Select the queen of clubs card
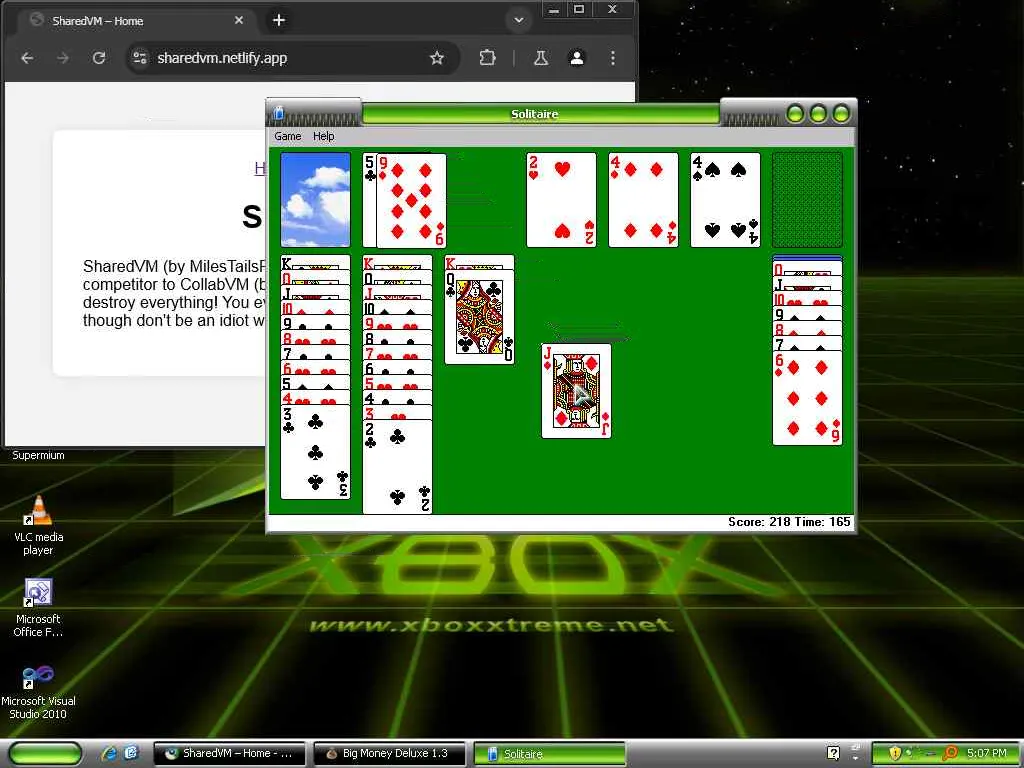The width and height of the screenshot is (1024, 768). click(479, 317)
